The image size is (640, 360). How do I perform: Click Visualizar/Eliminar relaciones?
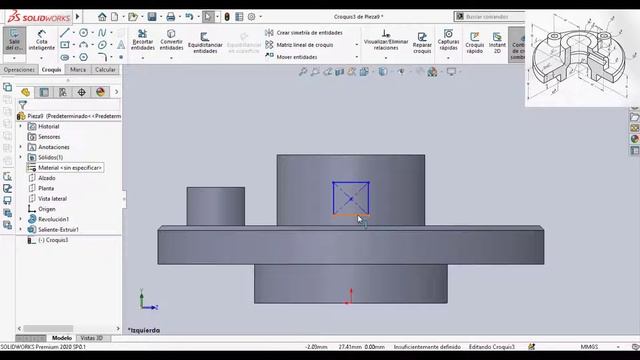[x=386, y=40]
